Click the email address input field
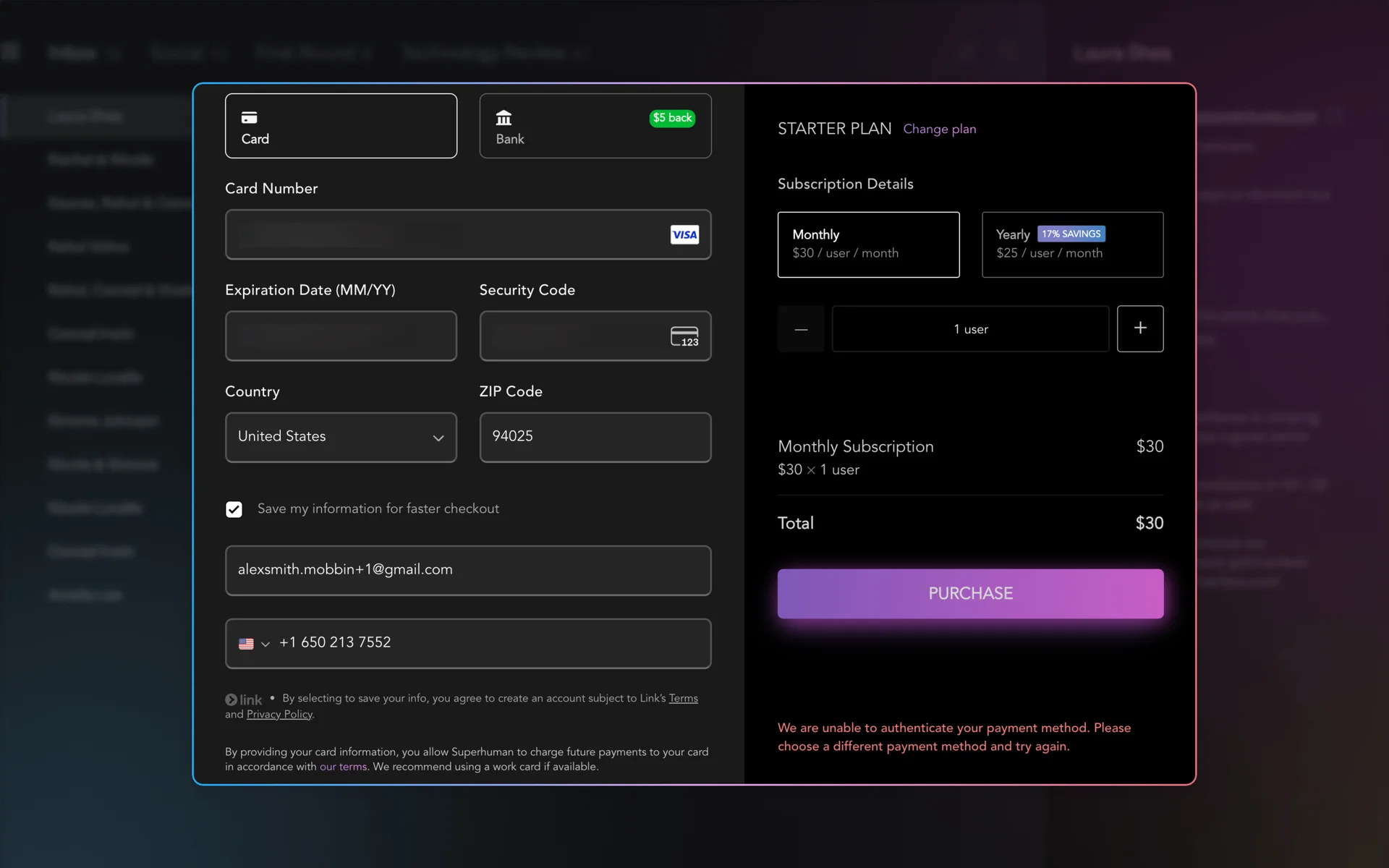 tap(468, 570)
